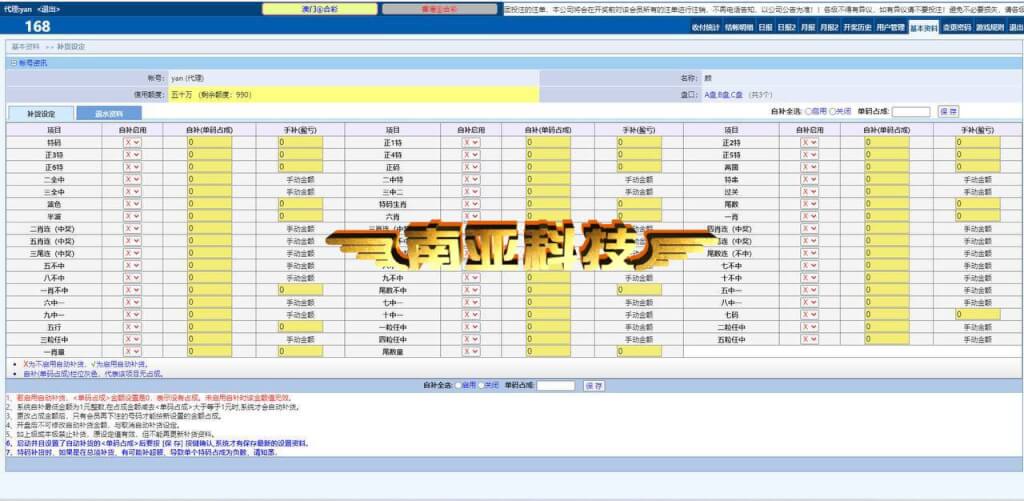Focus the bottom 单码占成 input field

pos(556,386)
